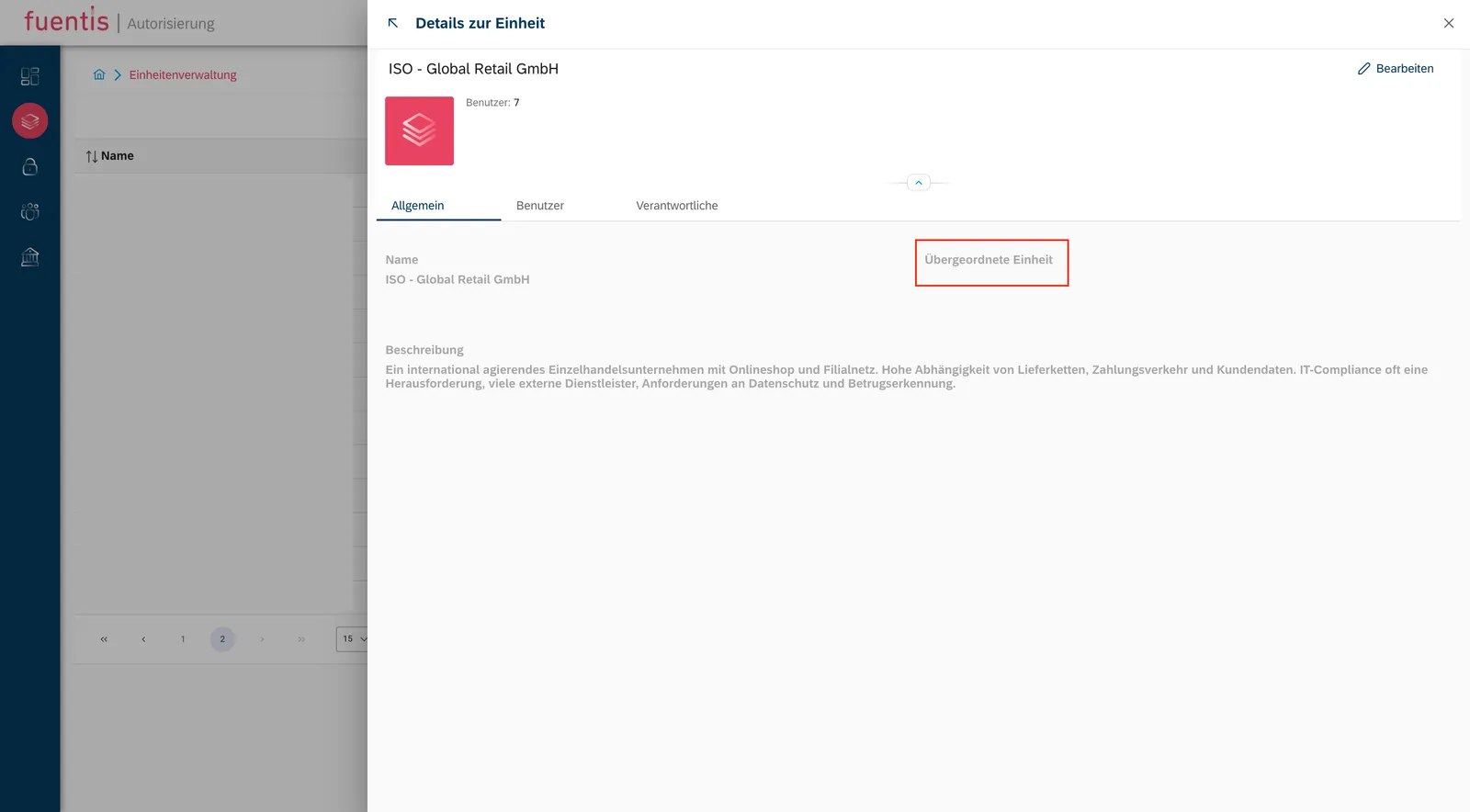Sort by the Name column header
Image resolution: width=1470 pixels, height=812 pixels.
coord(109,156)
